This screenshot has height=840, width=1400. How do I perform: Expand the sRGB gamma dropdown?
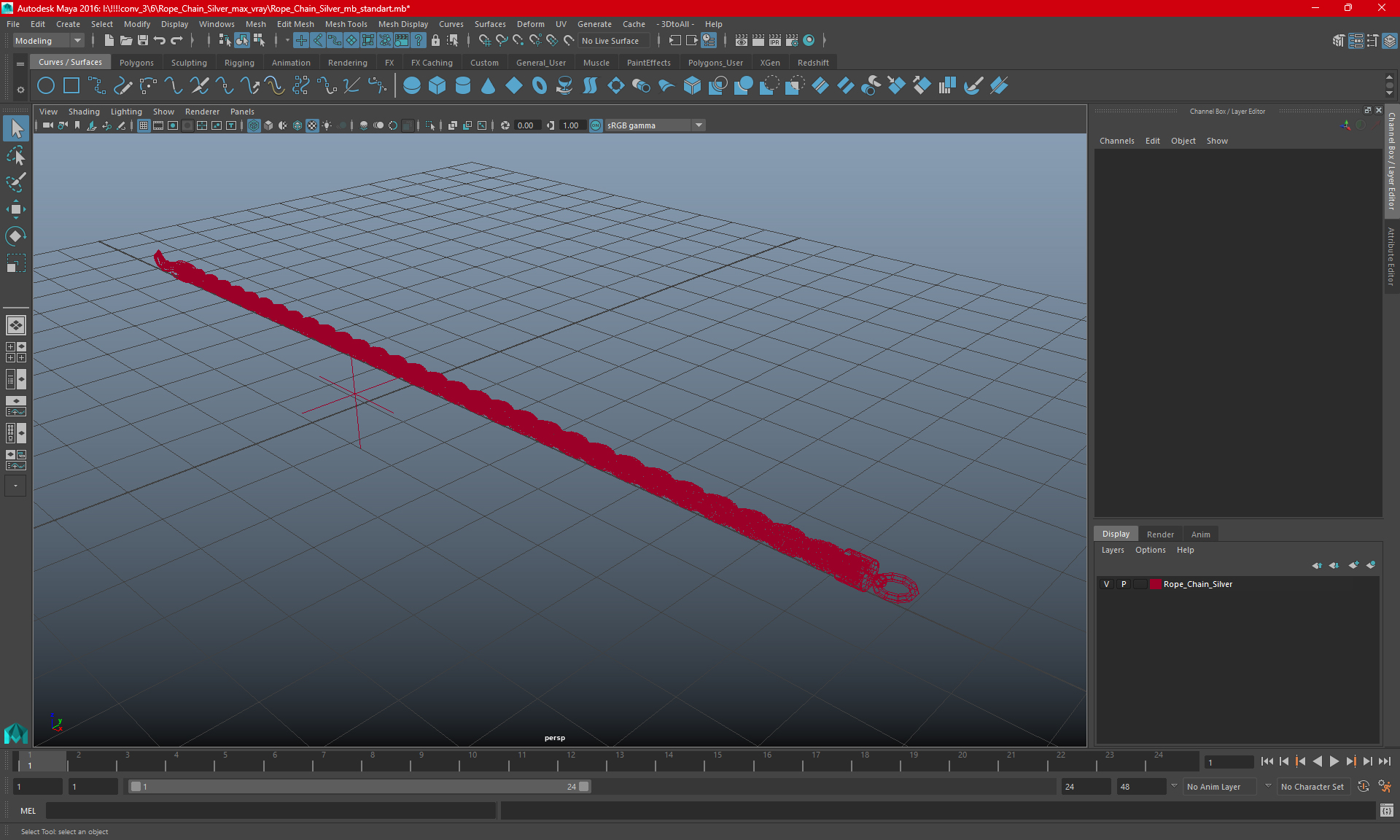pyautogui.click(x=699, y=125)
